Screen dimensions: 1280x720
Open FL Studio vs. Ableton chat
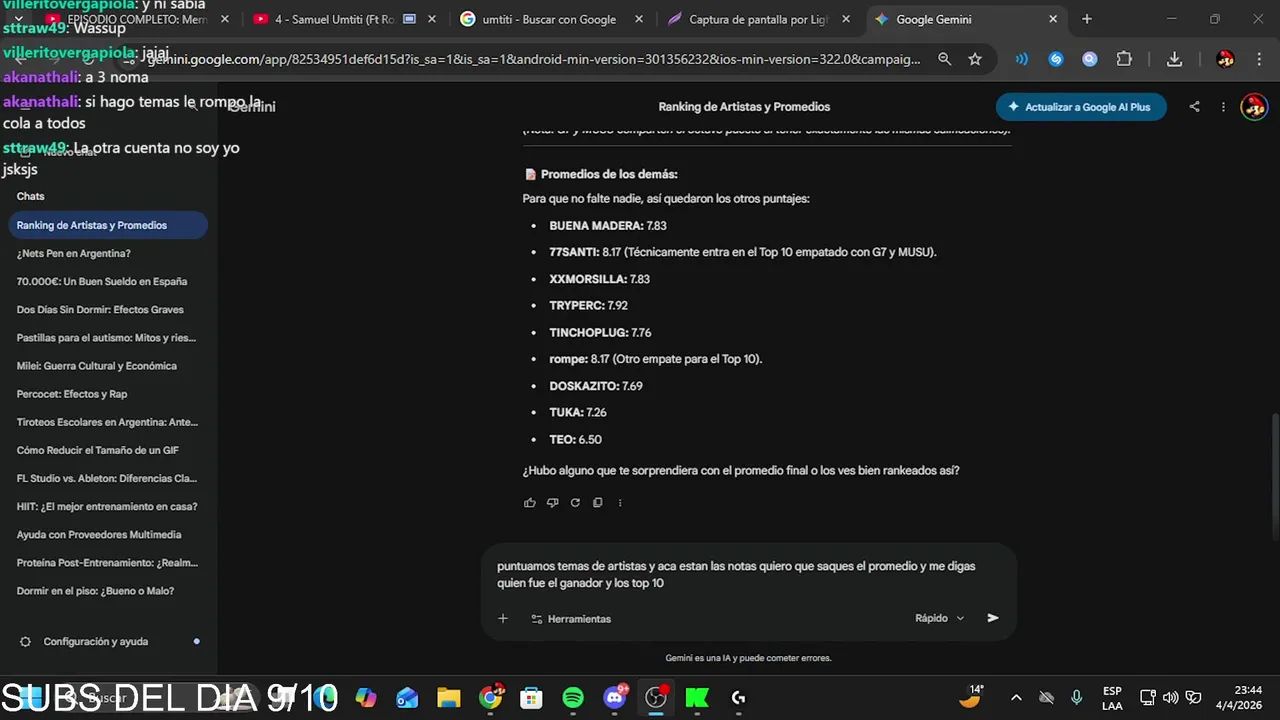(x=108, y=478)
